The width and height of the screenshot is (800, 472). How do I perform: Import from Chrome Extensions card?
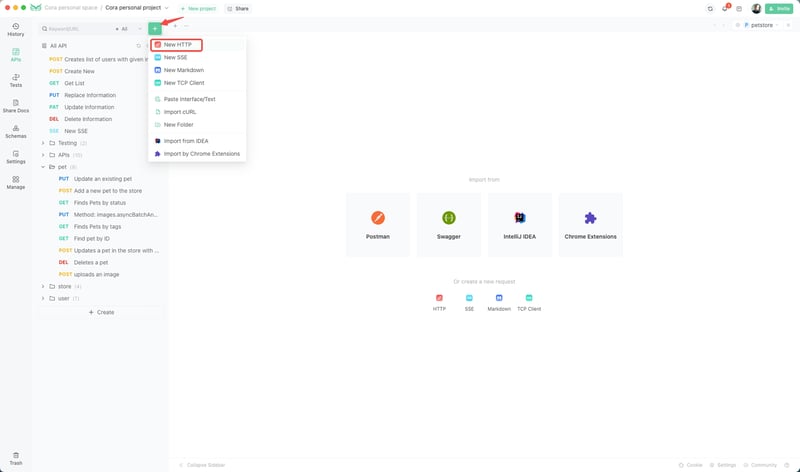[590, 225]
